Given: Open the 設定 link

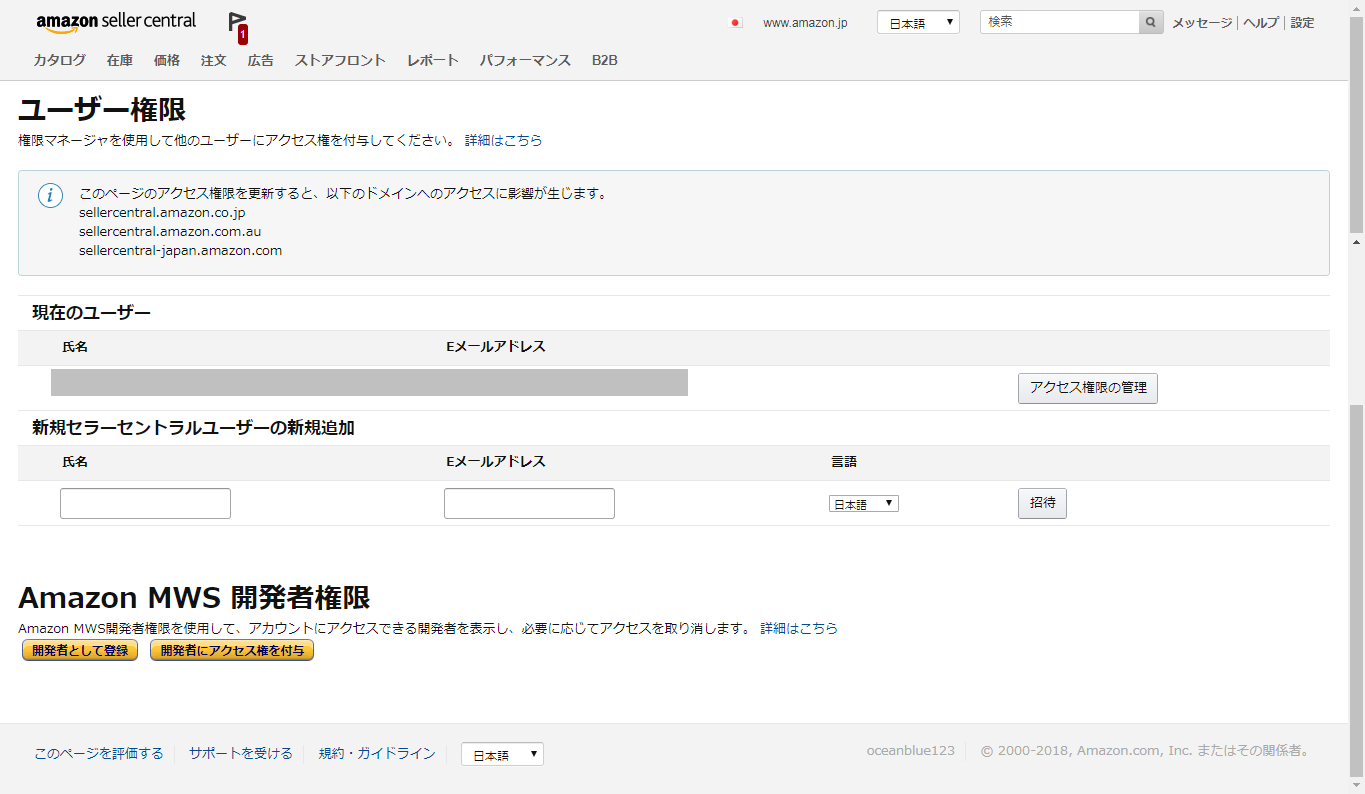Looking at the screenshot, I should click(x=1302, y=22).
